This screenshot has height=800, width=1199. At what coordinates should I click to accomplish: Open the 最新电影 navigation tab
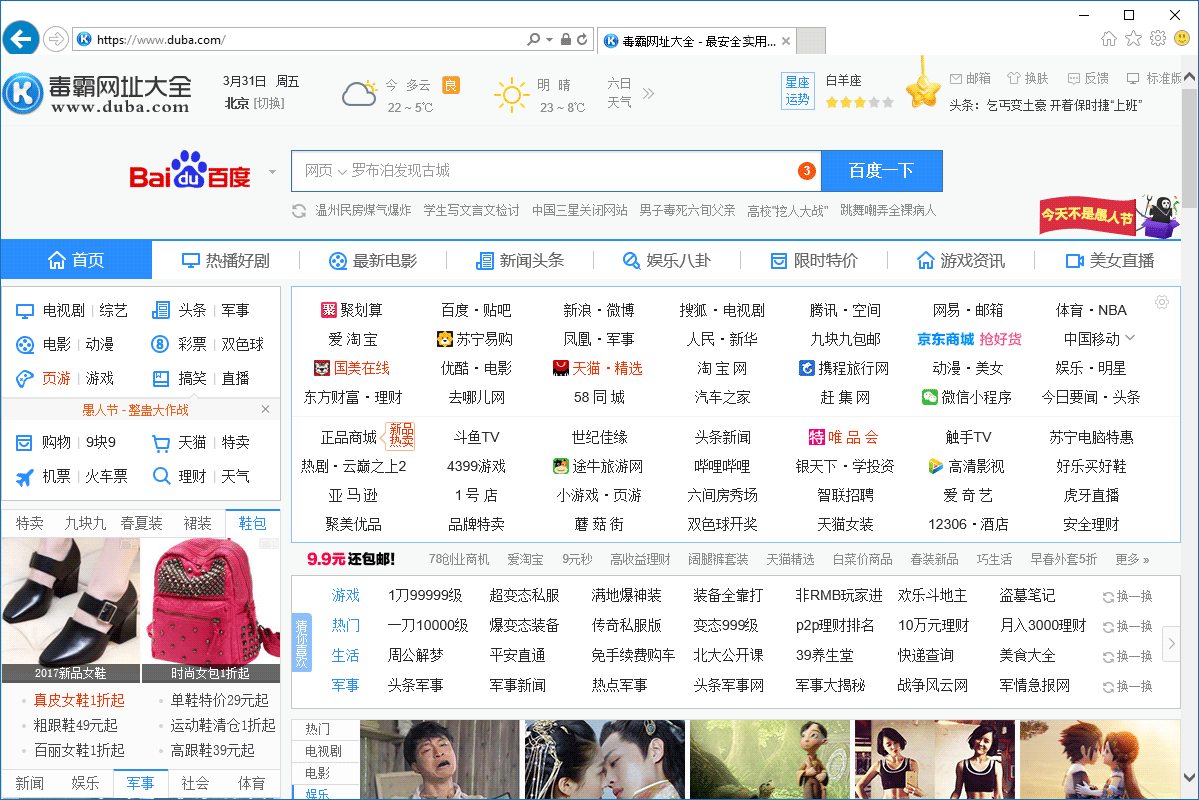[x=372, y=261]
